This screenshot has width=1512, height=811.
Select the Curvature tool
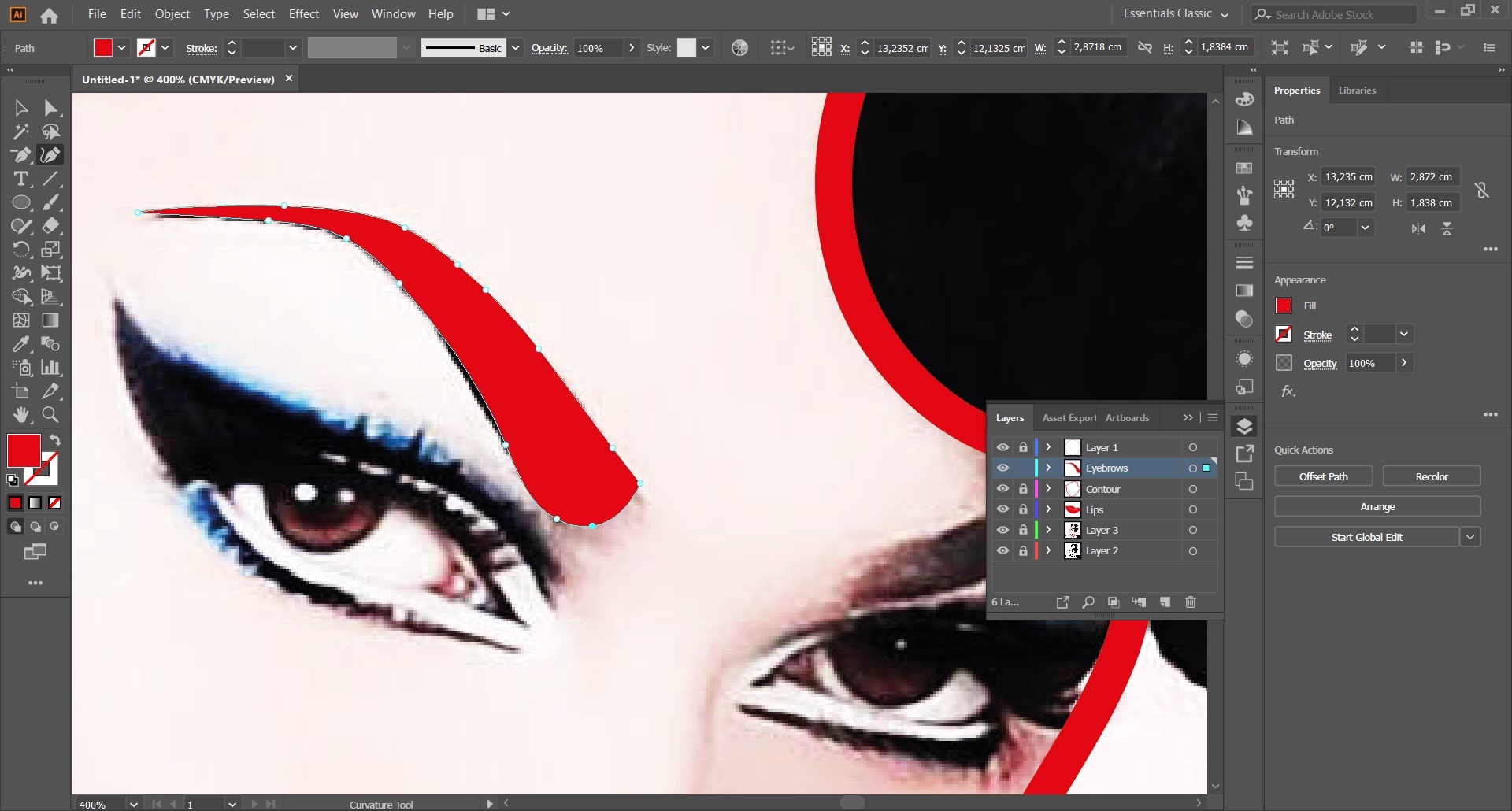[x=51, y=155]
